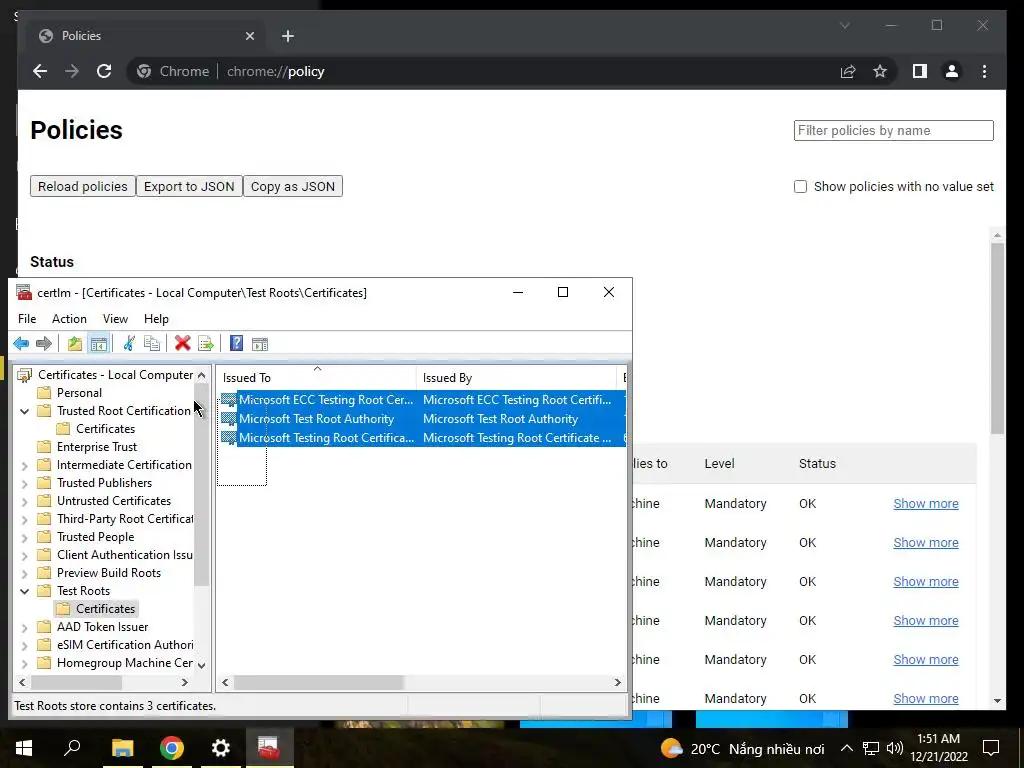
Task: Sort by Issued By column header
Action: coord(516,377)
